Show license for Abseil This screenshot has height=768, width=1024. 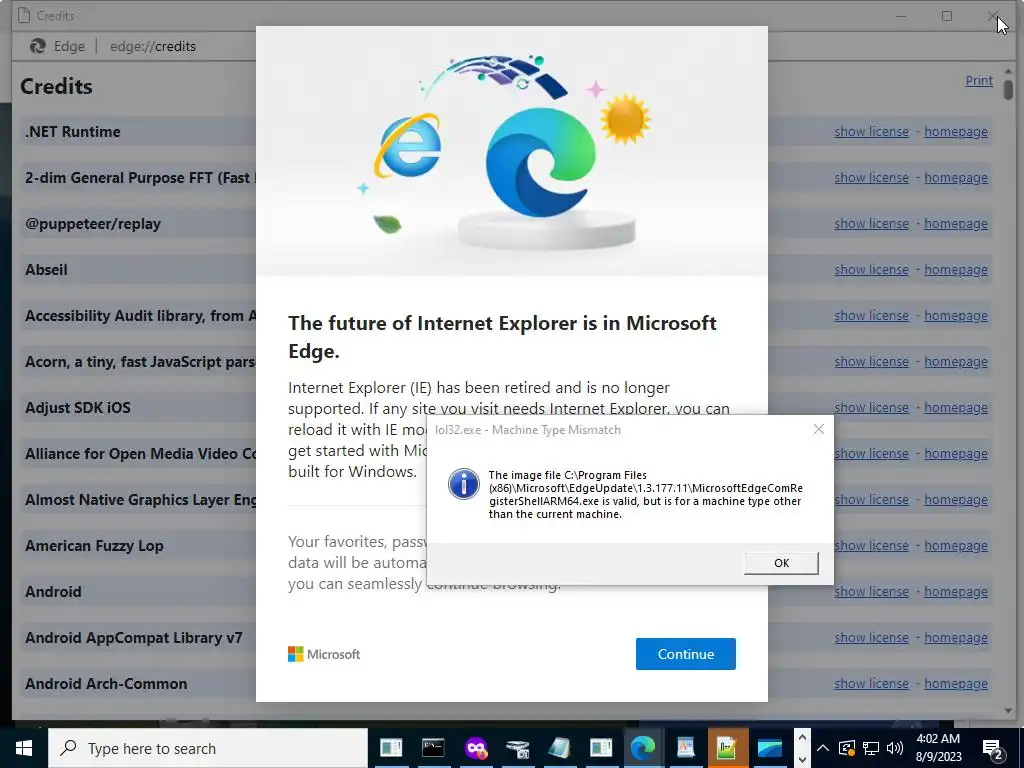(x=871, y=269)
